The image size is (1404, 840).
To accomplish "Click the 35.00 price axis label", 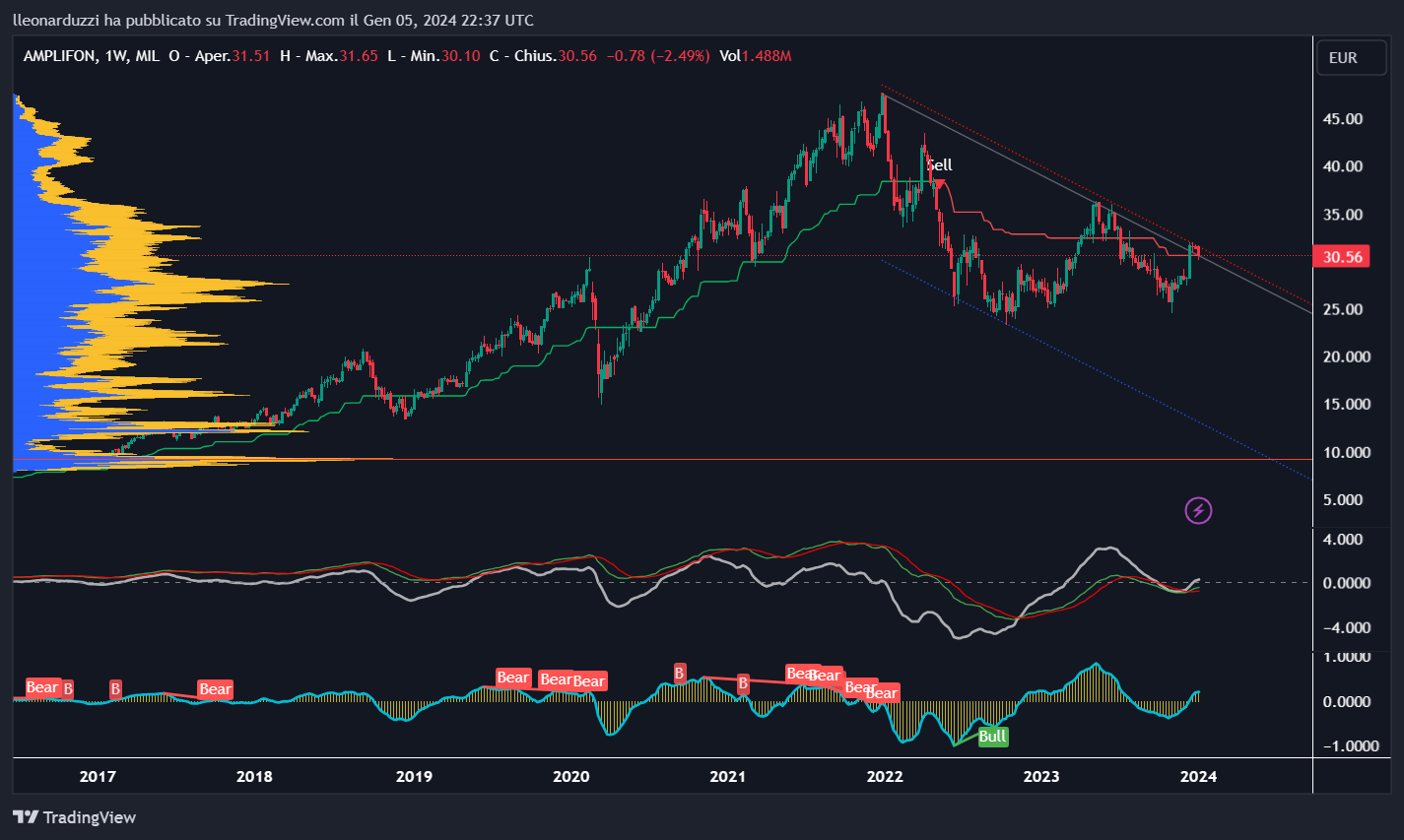I will pos(1343,215).
